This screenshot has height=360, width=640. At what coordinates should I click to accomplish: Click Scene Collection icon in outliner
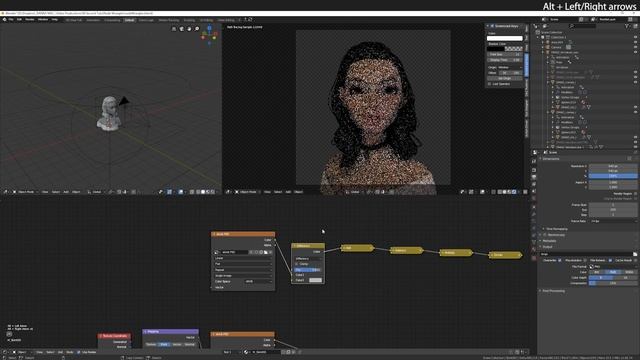pos(538,32)
